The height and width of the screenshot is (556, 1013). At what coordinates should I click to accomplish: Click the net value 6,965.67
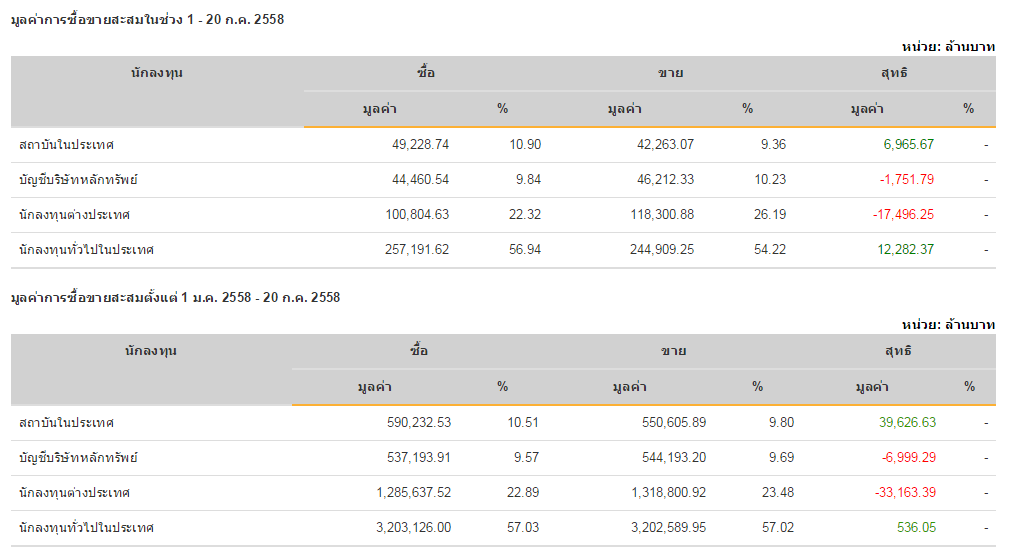(908, 145)
